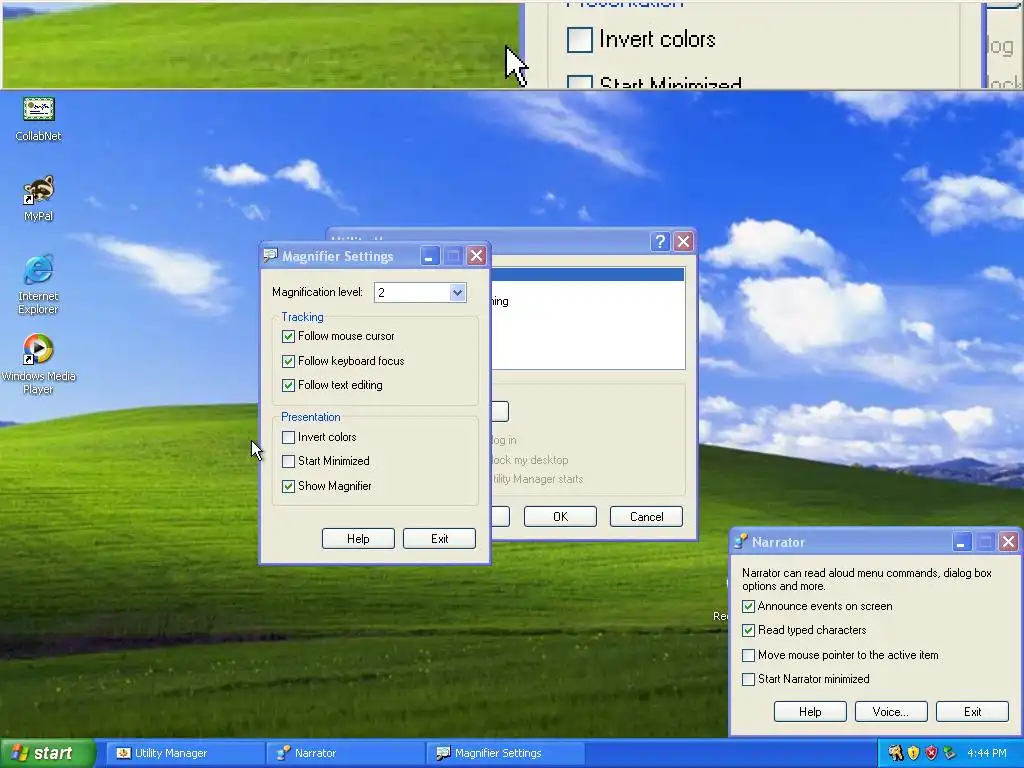
Task: Click the red shield alert tray icon
Action: pos(931,753)
